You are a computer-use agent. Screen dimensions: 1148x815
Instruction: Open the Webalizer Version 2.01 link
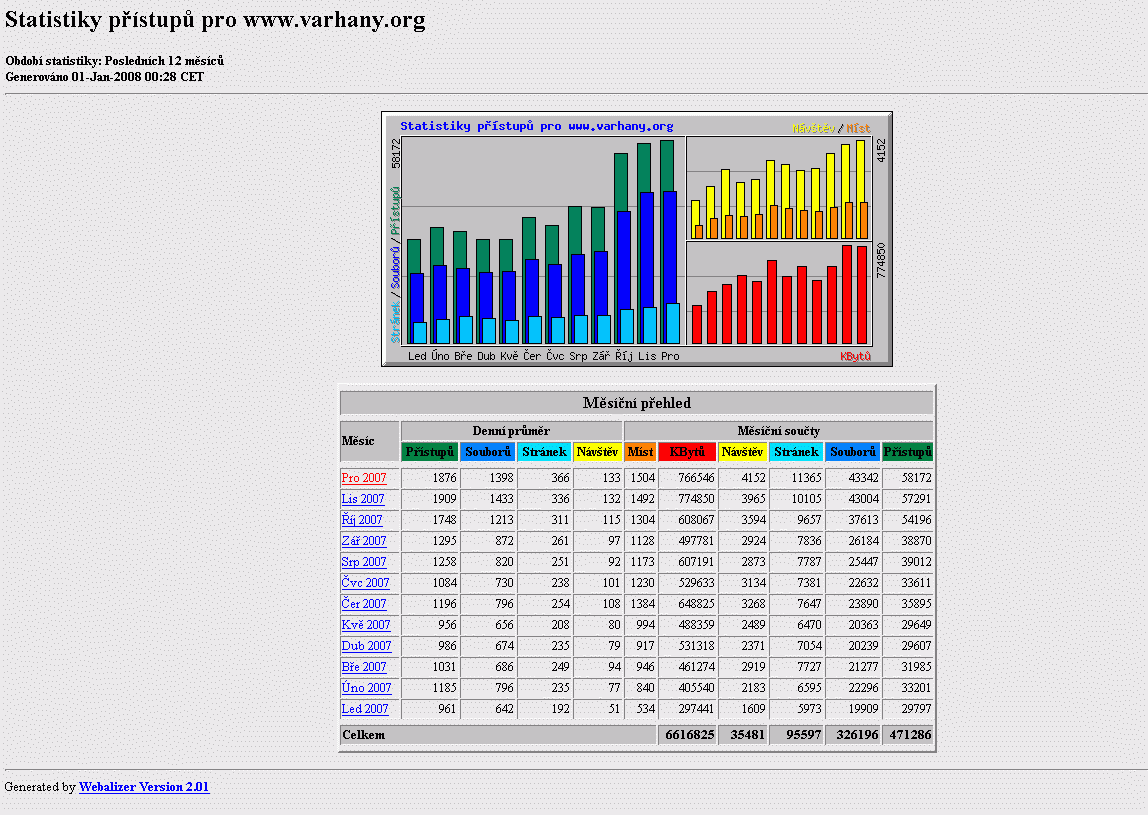[x=144, y=787]
